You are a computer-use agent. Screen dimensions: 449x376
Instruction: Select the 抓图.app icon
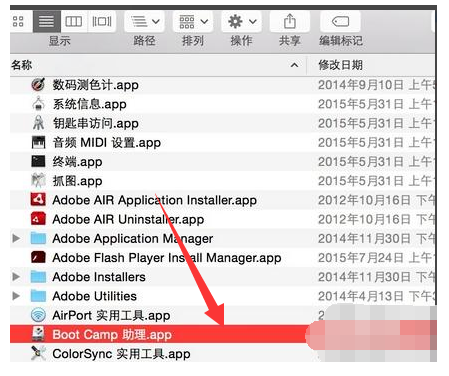coord(38,181)
